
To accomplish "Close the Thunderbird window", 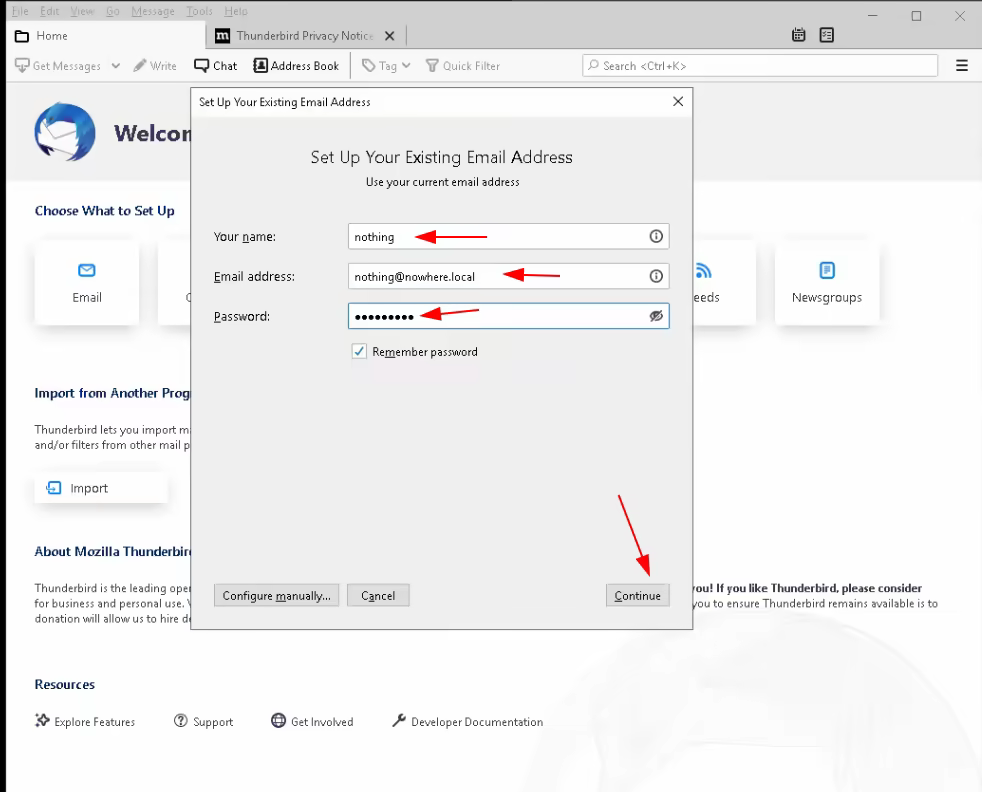I will 959,16.
